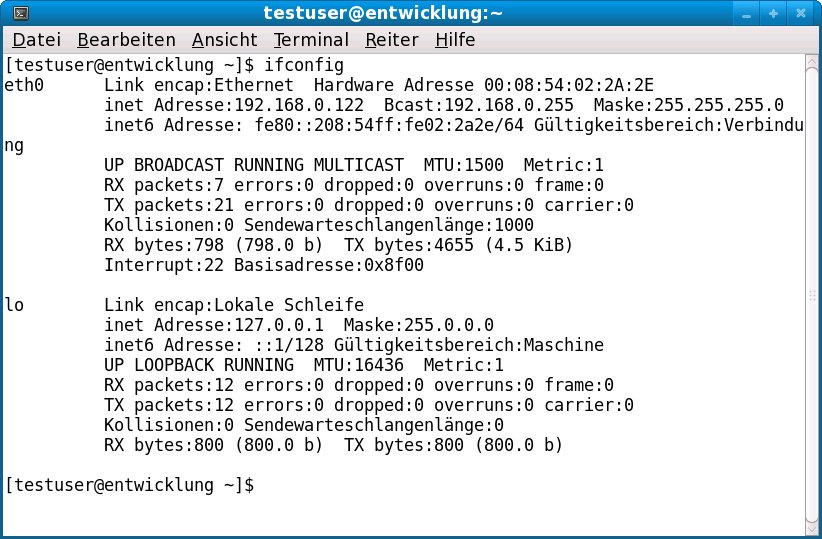Click the scrollbar down arrow

coord(812,528)
